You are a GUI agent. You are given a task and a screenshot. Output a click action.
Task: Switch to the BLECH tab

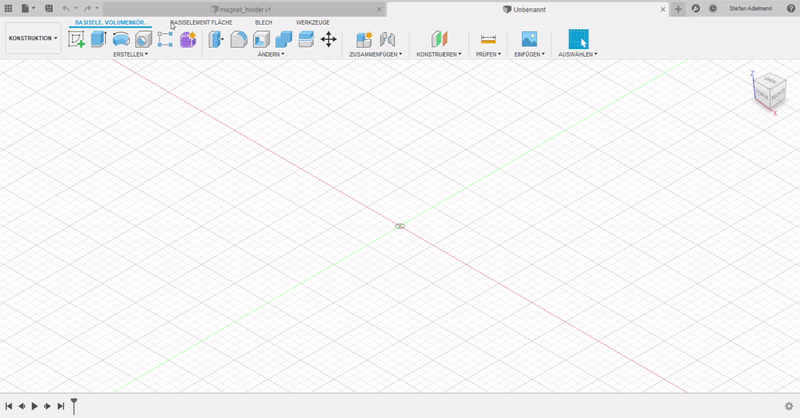[x=263, y=21]
